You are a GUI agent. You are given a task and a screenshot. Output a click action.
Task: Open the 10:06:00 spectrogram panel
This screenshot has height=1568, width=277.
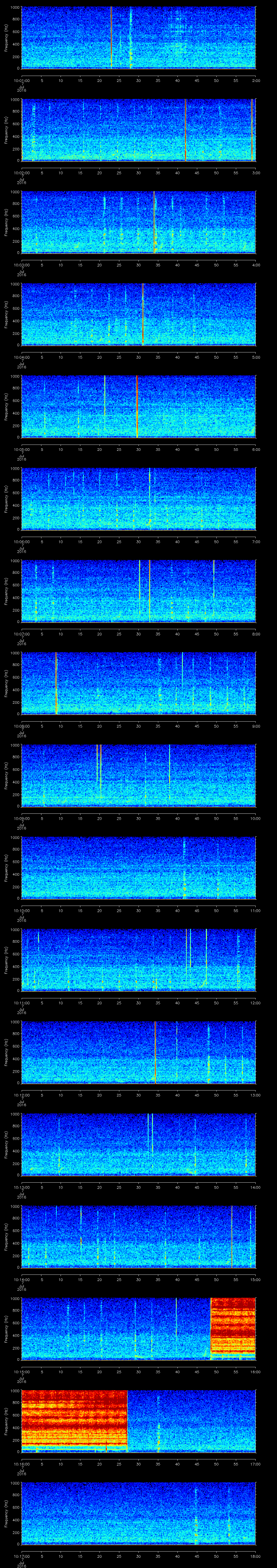pyautogui.click(x=138, y=499)
